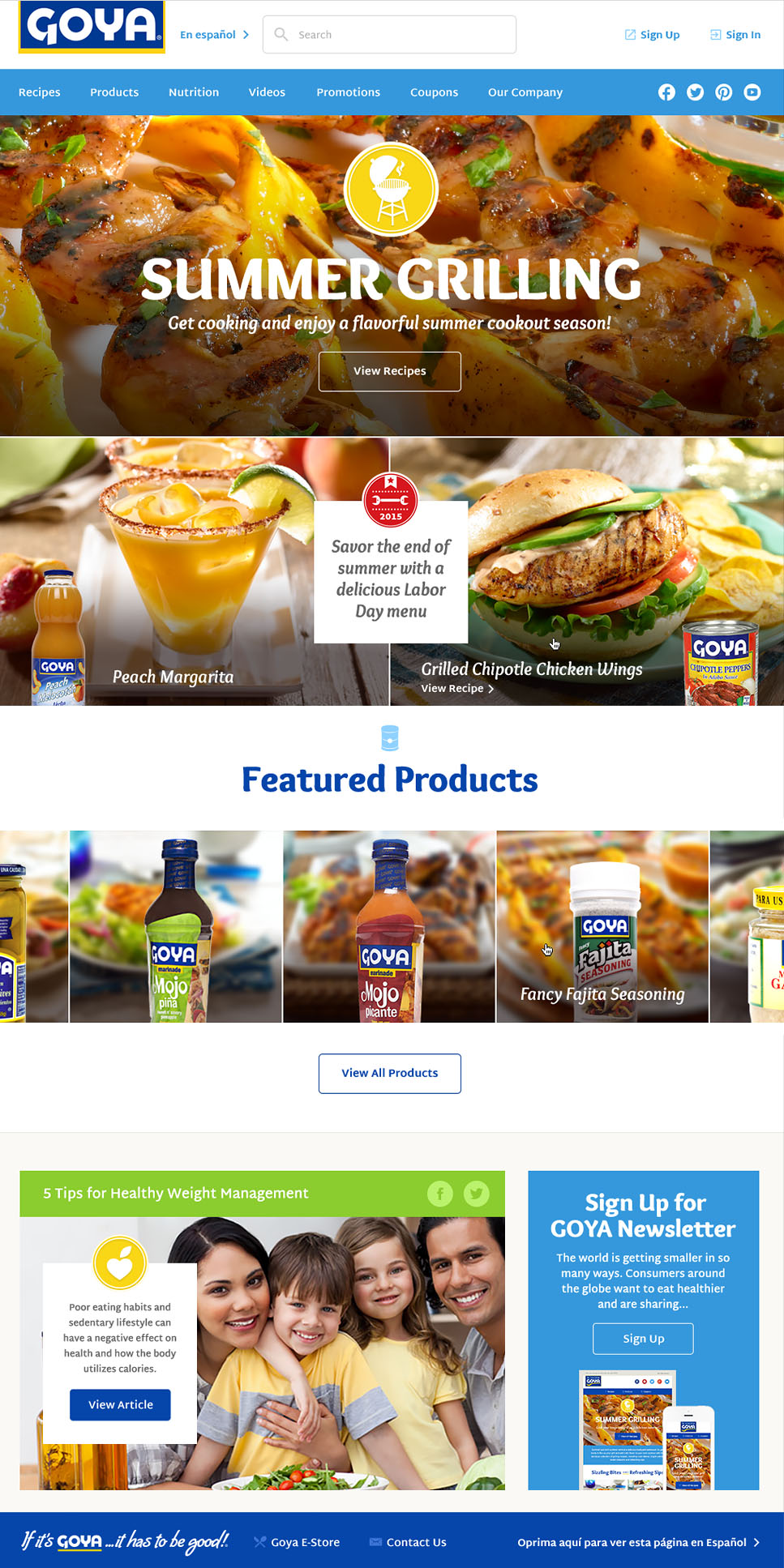Open the Recipes menu
The width and height of the screenshot is (784, 1568).
click(x=40, y=92)
